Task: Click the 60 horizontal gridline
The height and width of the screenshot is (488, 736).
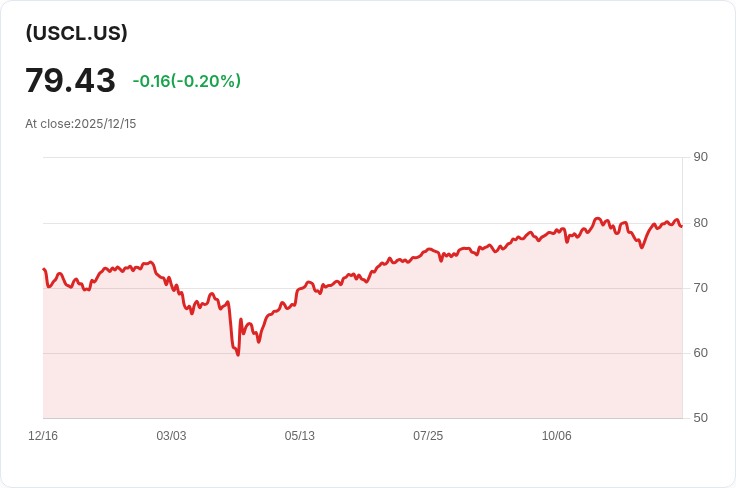Action: pos(363,353)
